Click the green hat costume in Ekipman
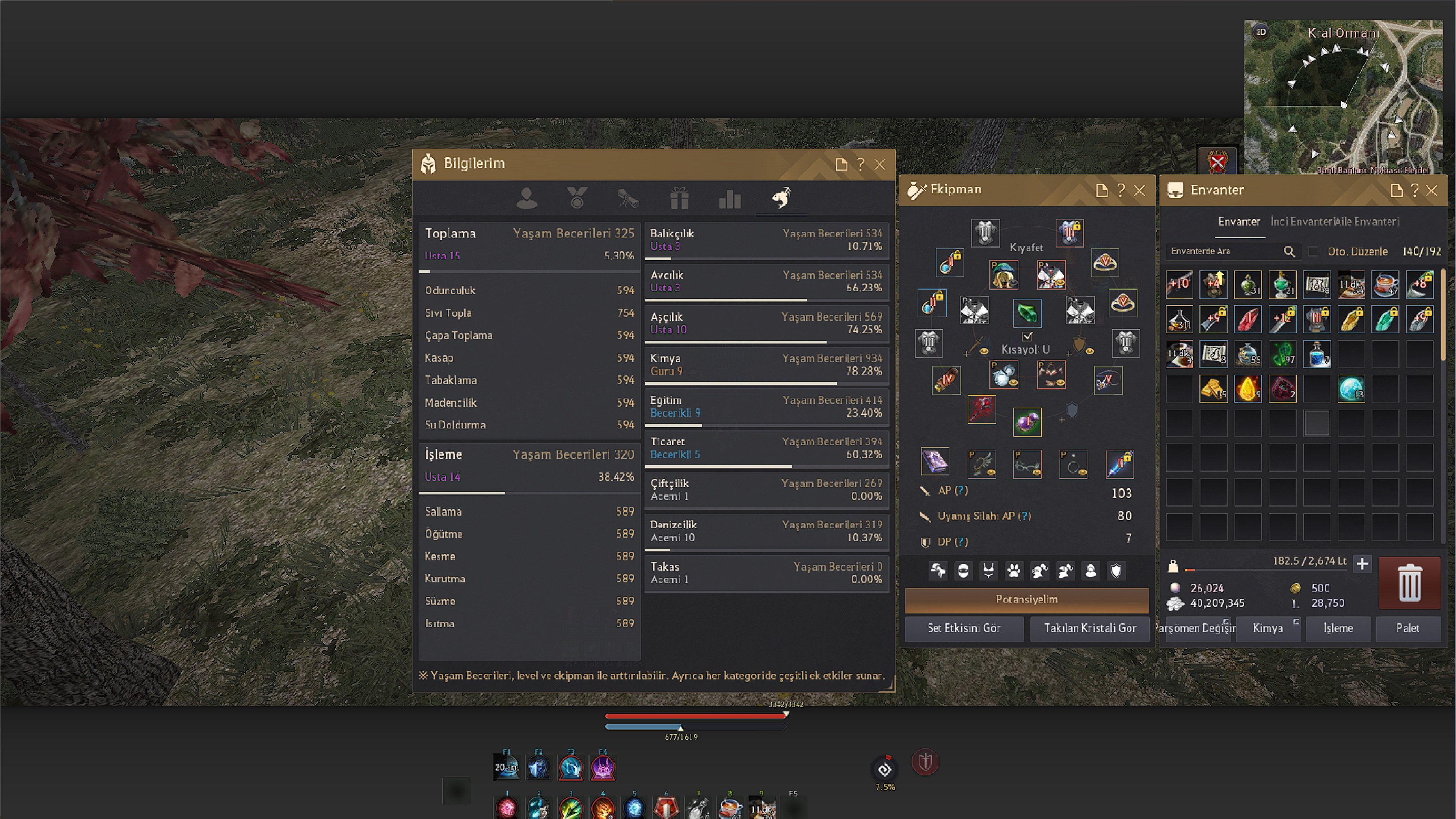Viewport: 1456px width, 819px height. 1004,274
